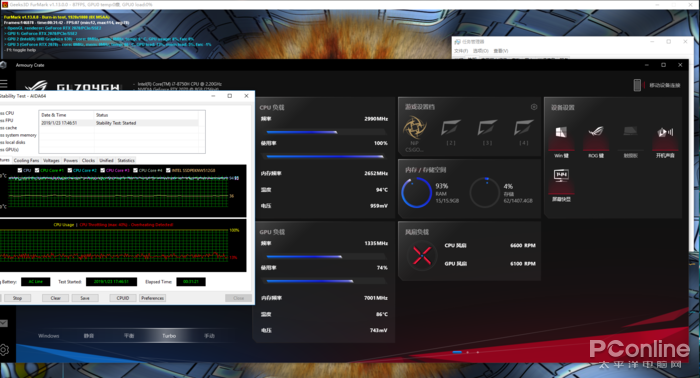Uncheck the INTEL SSD graph checkbox
This screenshot has height=378, width=700.
point(168,170)
